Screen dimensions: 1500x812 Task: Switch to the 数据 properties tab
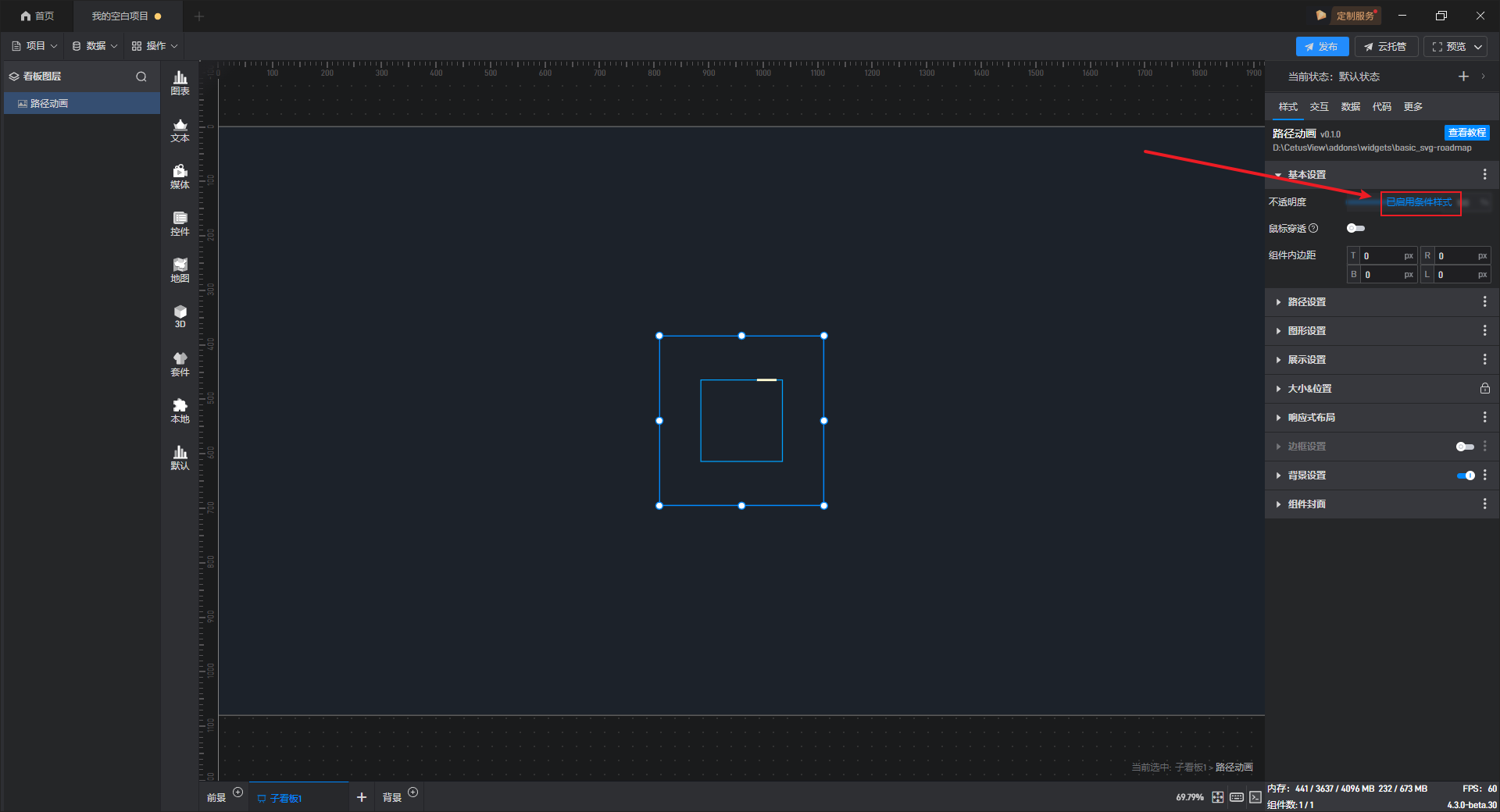pyautogui.click(x=1350, y=107)
